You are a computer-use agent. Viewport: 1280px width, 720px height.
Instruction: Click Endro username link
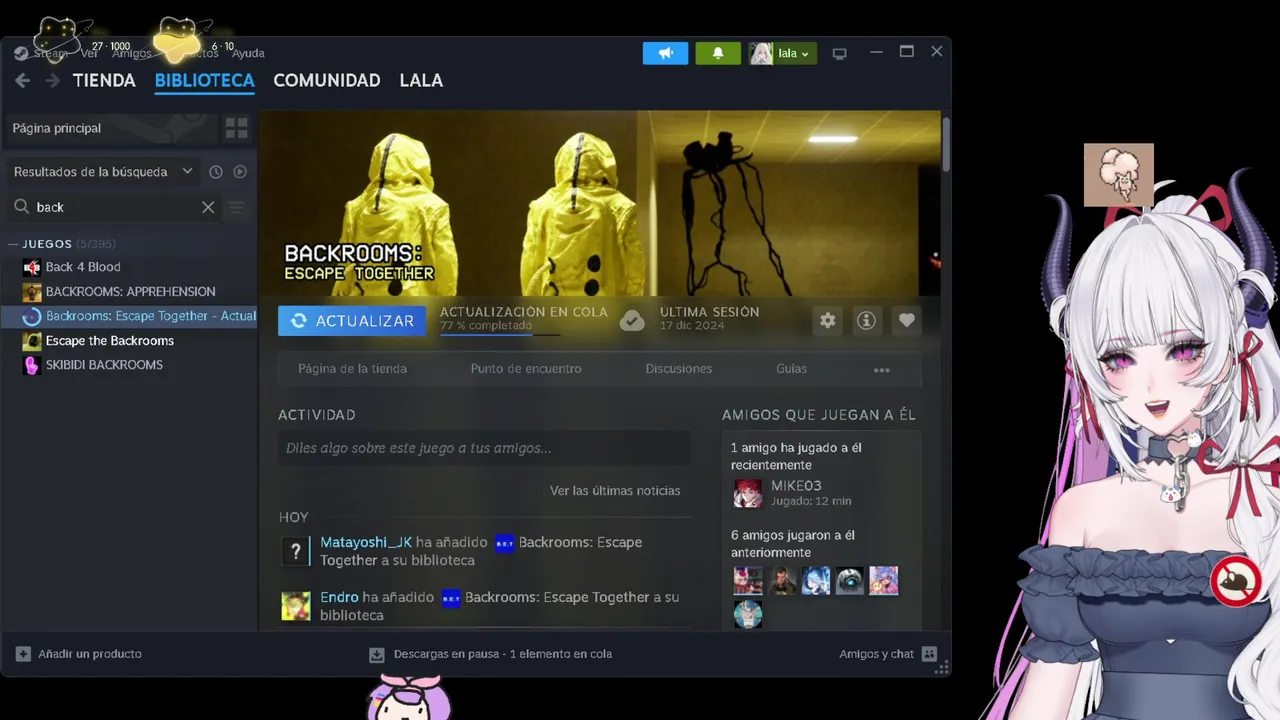(x=339, y=597)
